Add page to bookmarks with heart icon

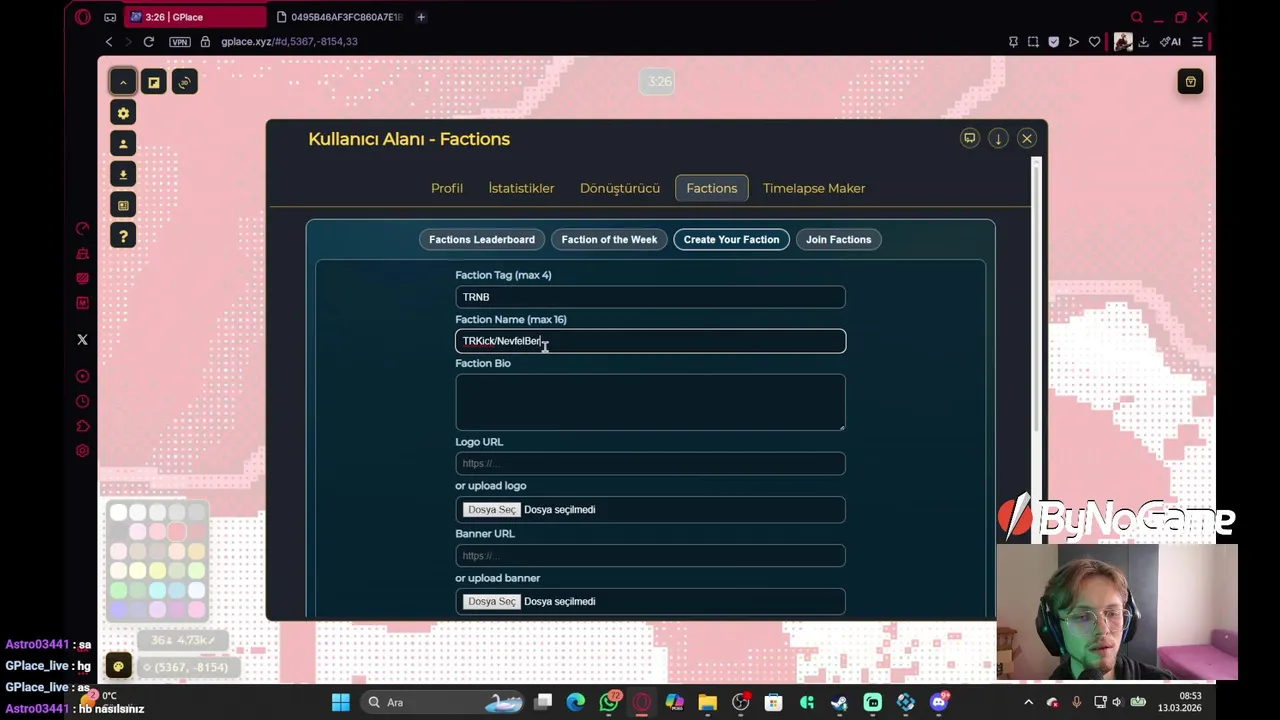tap(1095, 42)
